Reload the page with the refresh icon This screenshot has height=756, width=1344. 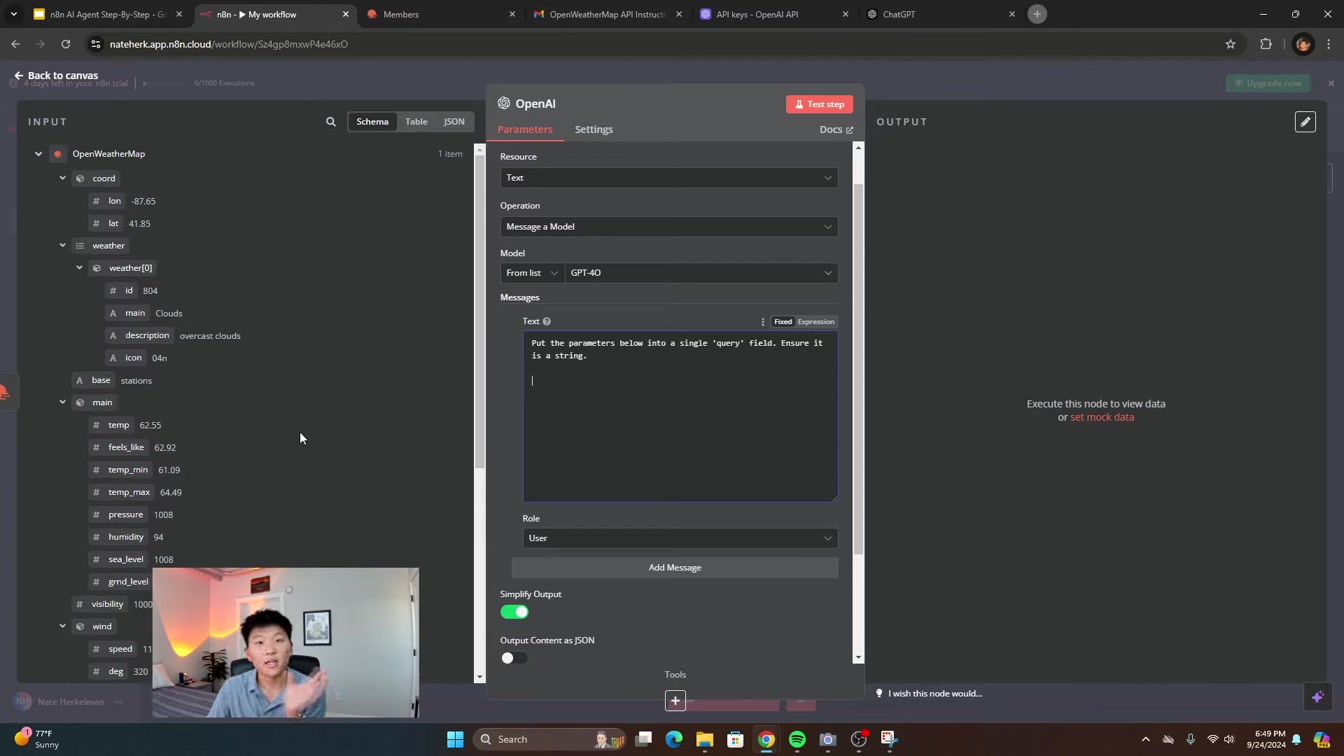coord(66,44)
